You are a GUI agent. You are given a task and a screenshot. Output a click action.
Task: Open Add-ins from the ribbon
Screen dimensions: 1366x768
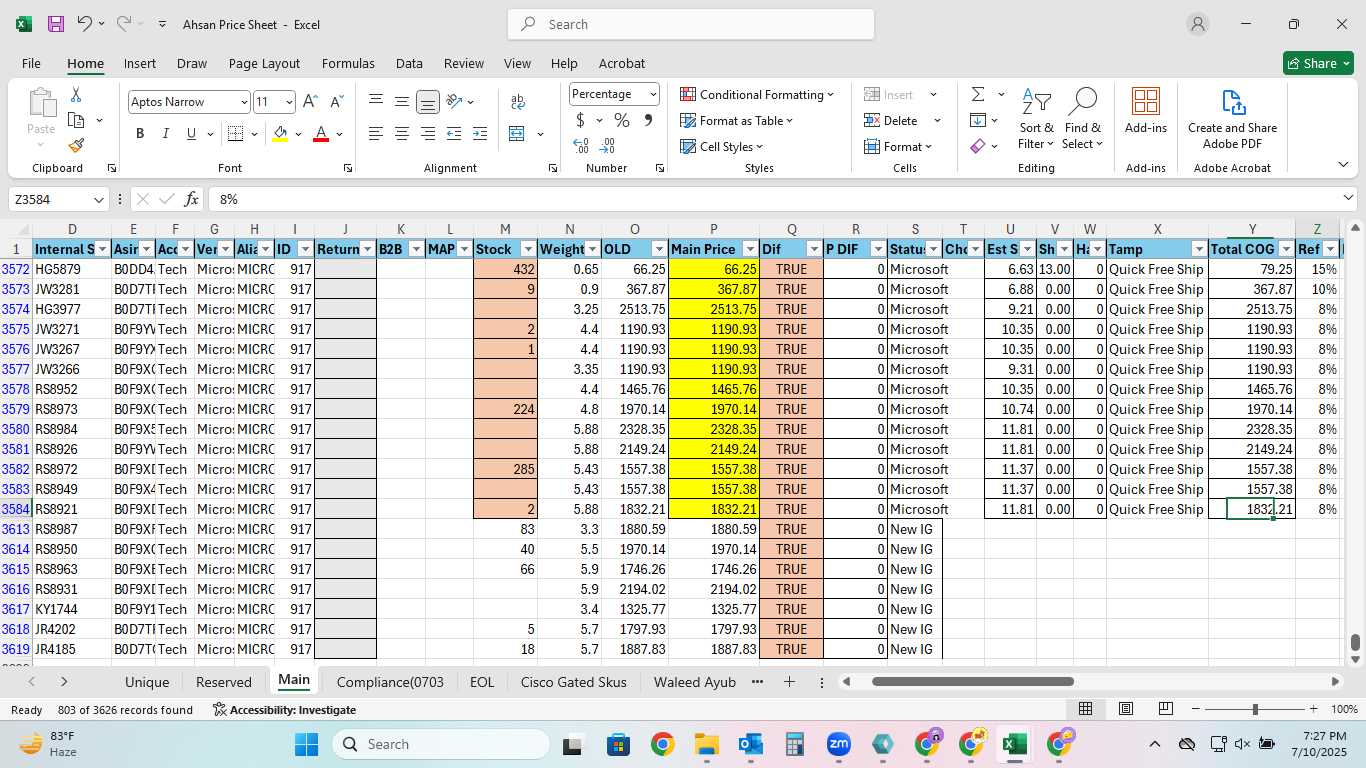click(x=1146, y=110)
